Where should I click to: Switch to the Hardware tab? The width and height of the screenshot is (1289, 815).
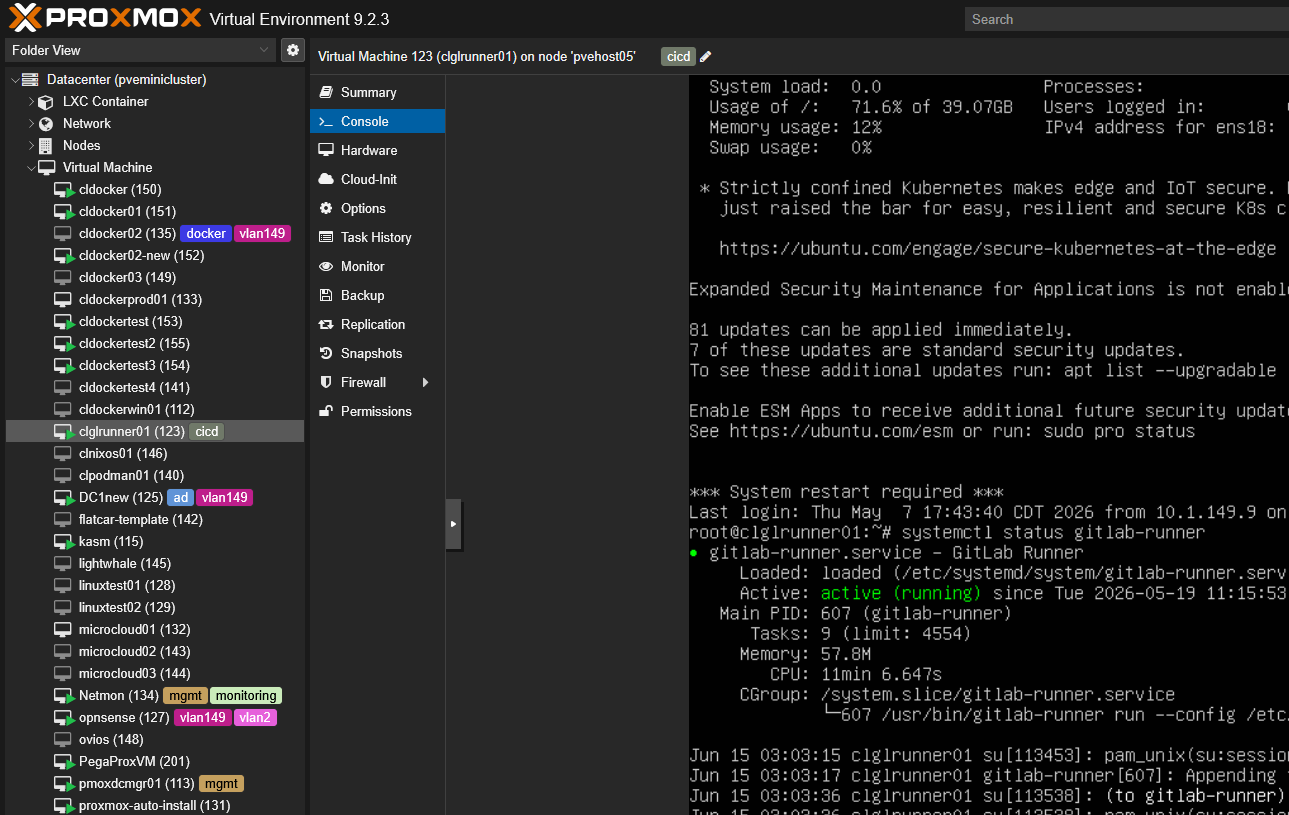click(377, 150)
